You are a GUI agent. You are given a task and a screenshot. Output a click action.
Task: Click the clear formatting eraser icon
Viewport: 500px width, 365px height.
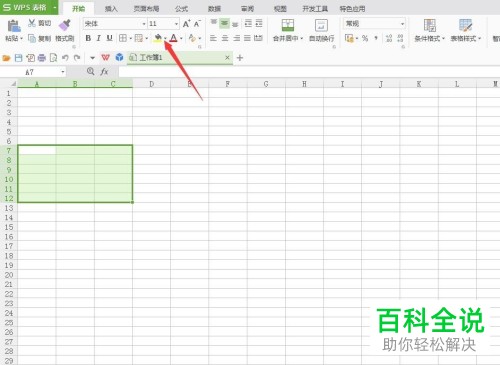click(192, 38)
